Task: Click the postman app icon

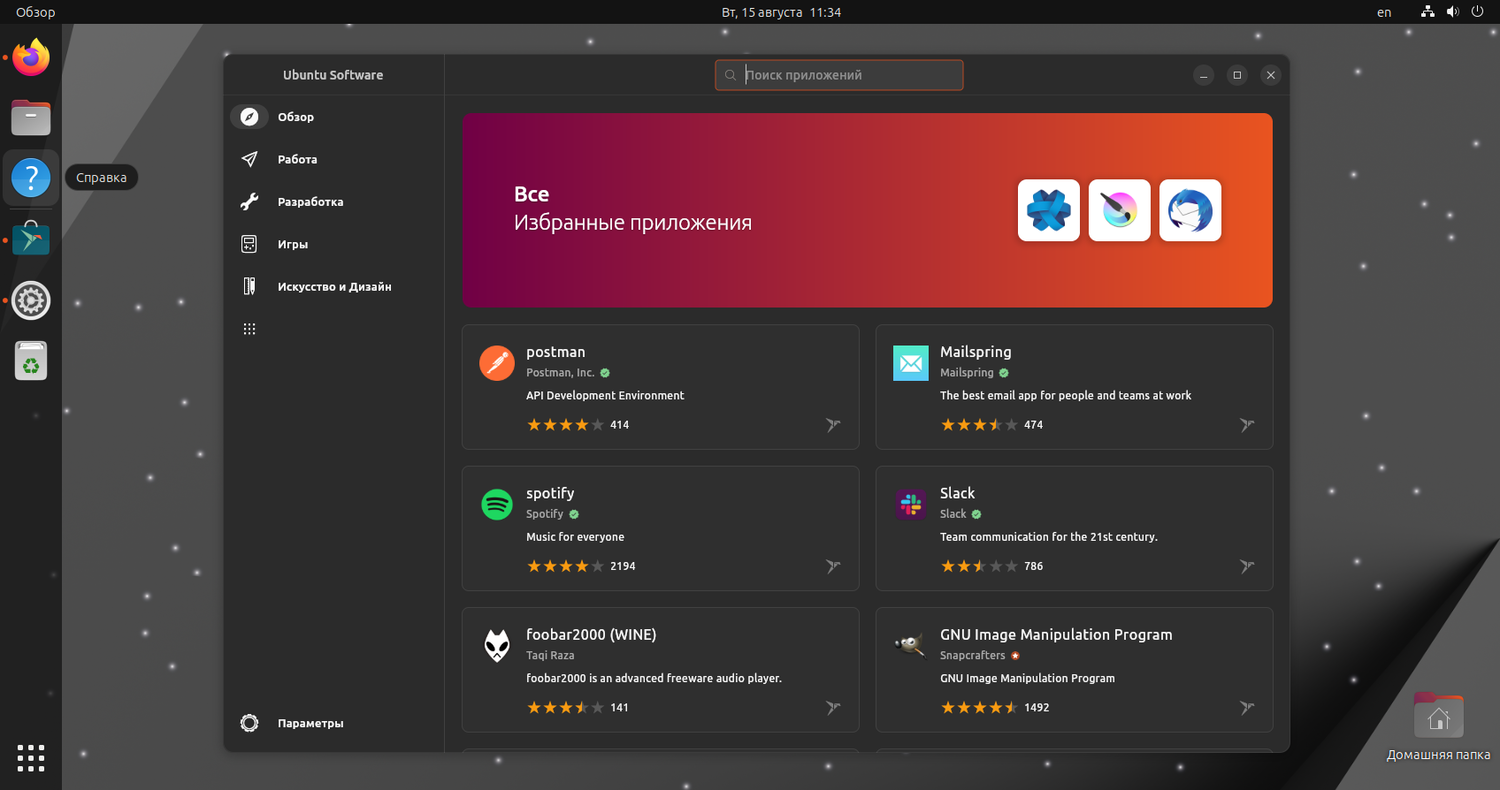Action: tap(497, 363)
